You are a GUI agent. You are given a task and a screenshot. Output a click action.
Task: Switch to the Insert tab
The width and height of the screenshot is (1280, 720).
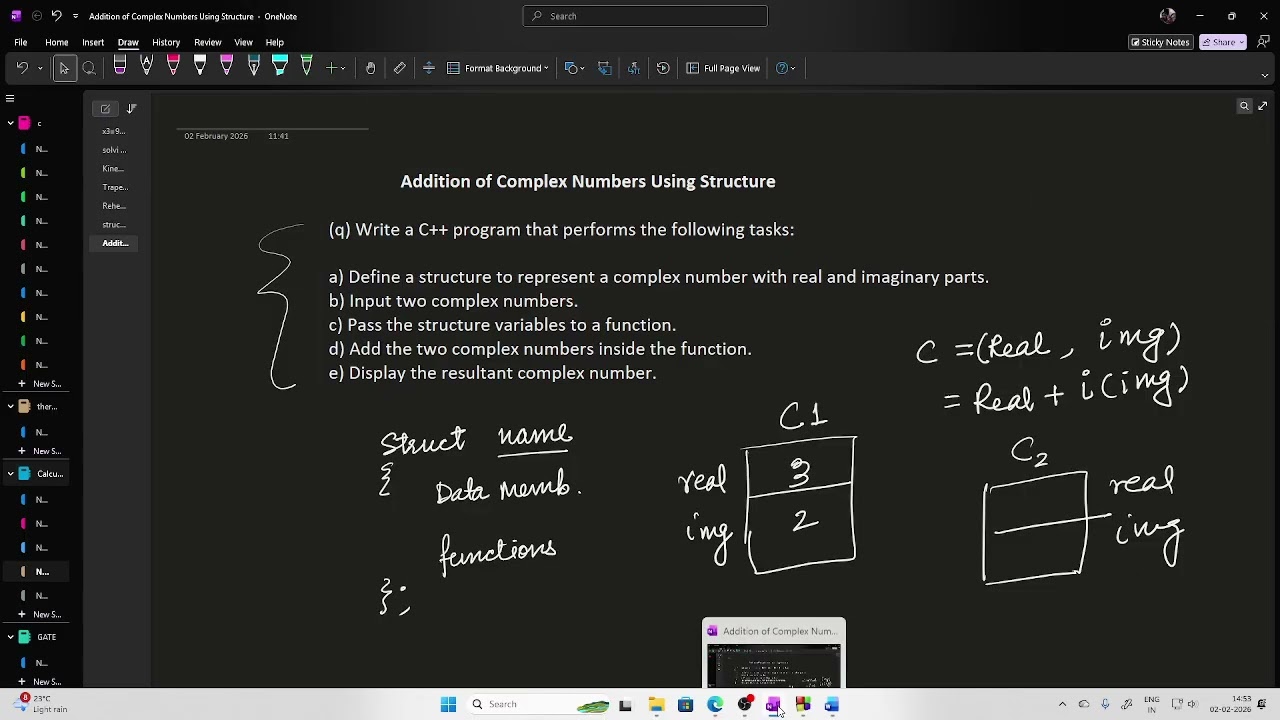click(93, 43)
